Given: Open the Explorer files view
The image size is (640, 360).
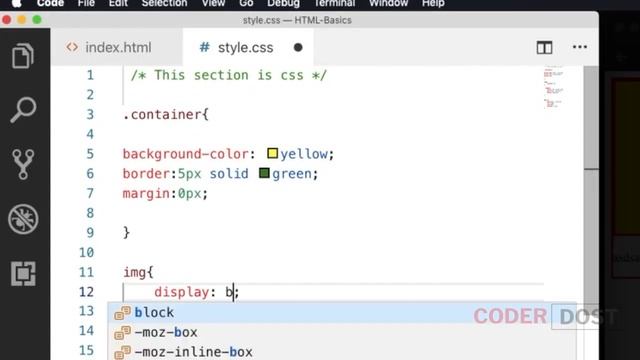Looking at the screenshot, I should pos(22,56).
